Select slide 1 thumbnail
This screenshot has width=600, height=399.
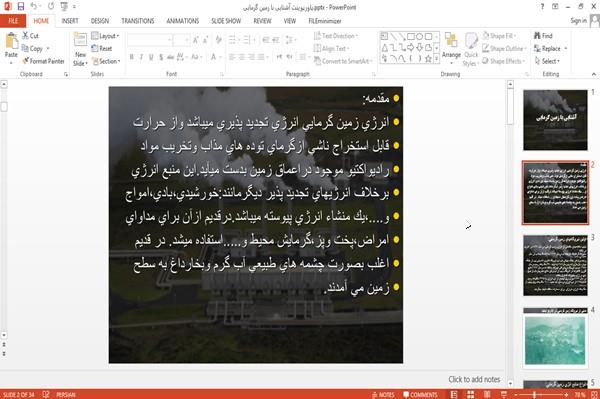click(x=555, y=120)
